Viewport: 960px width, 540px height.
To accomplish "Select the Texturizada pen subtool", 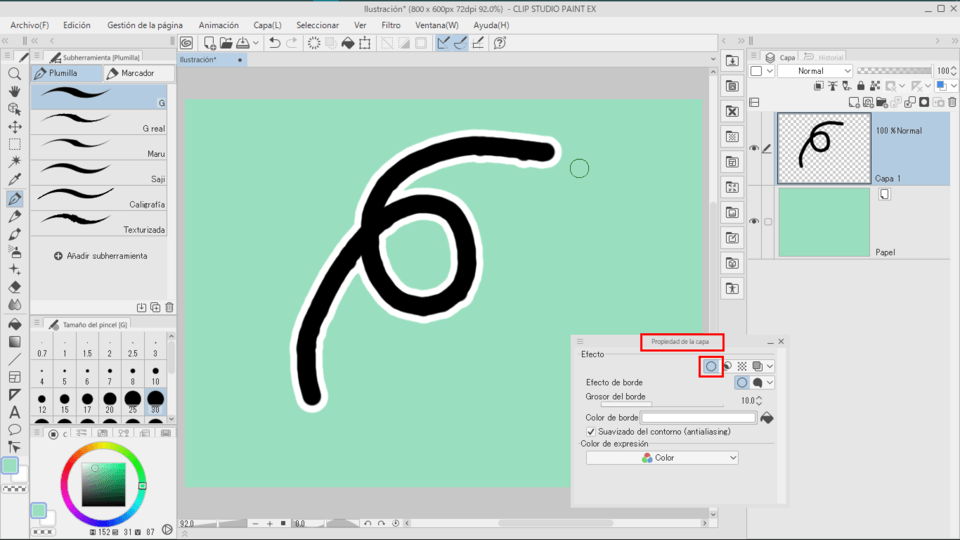I will [x=99, y=223].
